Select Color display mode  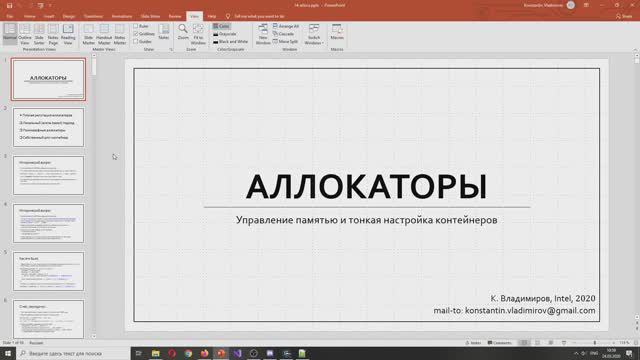pyautogui.click(x=221, y=26)
